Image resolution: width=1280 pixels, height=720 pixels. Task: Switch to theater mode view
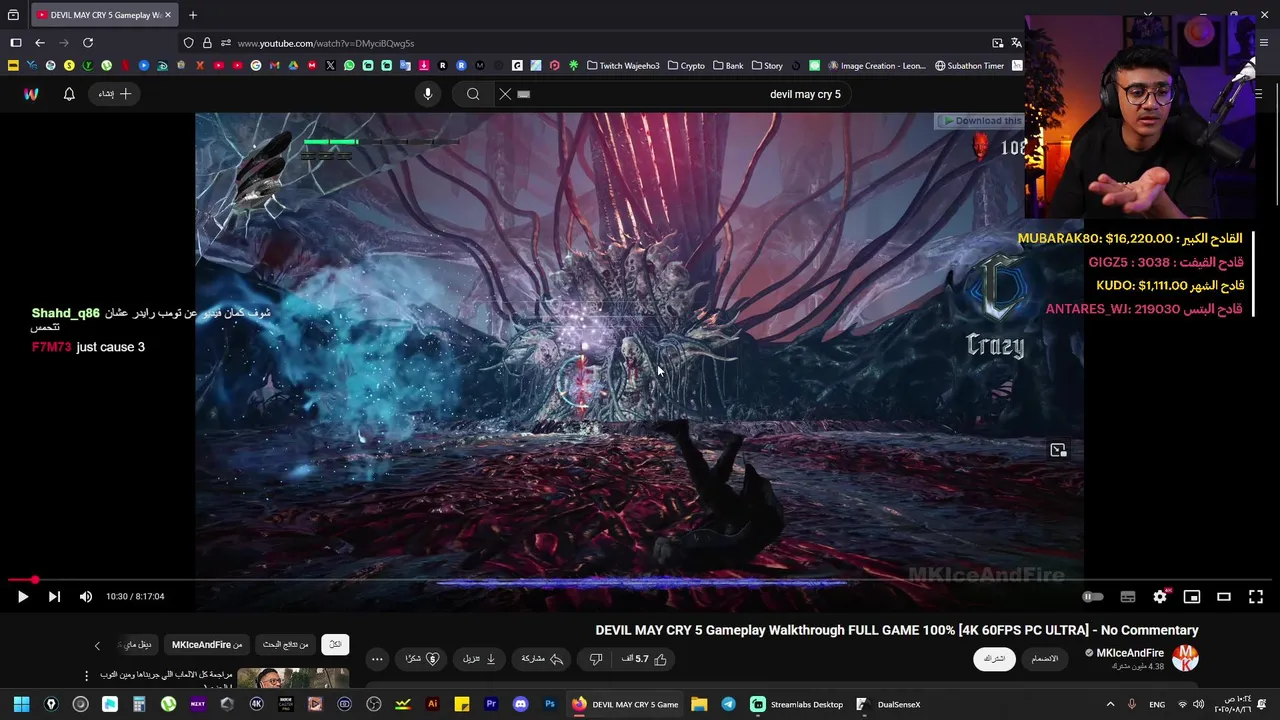point(1224,597)
